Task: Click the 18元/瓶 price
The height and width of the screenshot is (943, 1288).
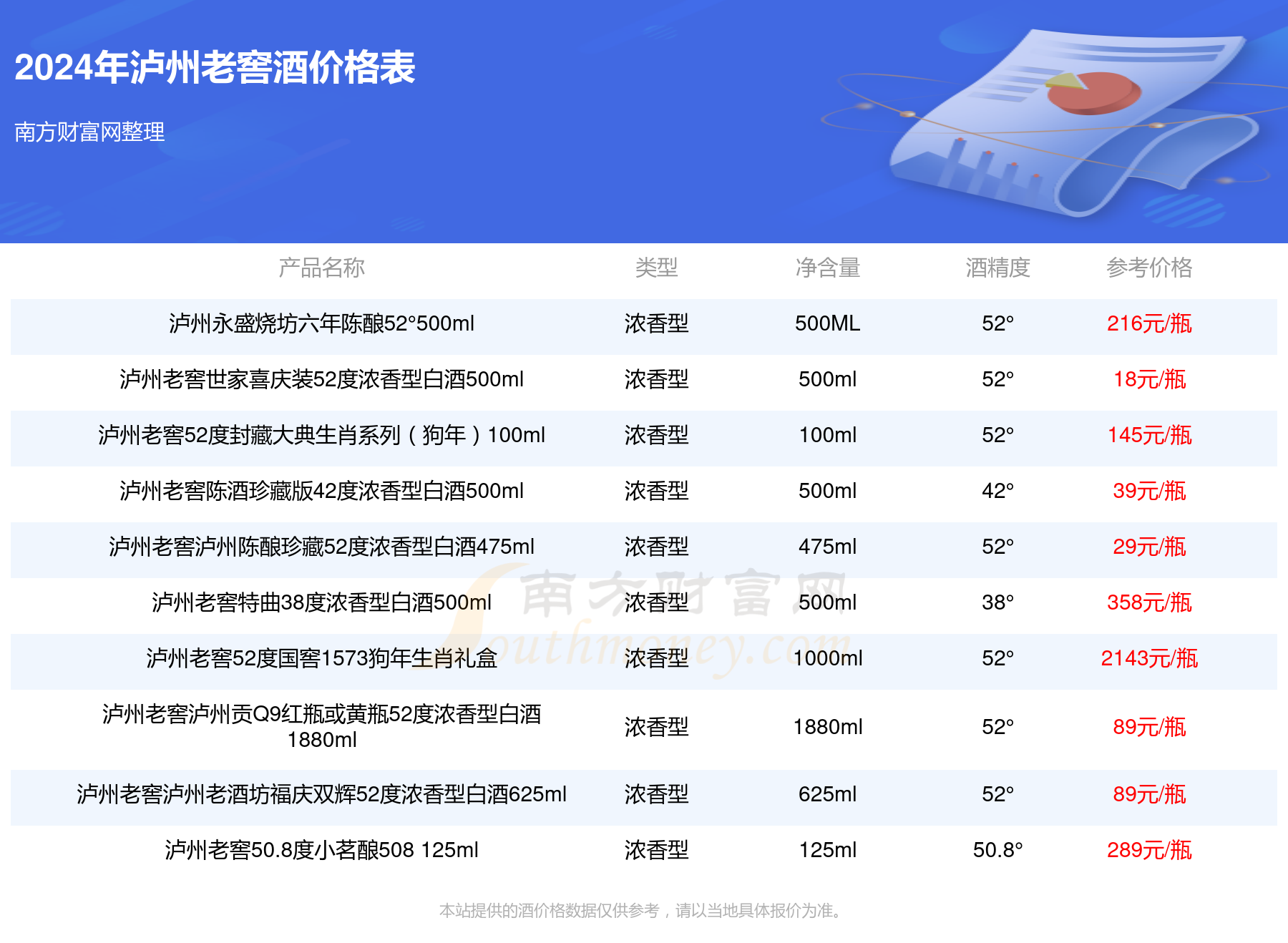Action: coord(1149,379)
